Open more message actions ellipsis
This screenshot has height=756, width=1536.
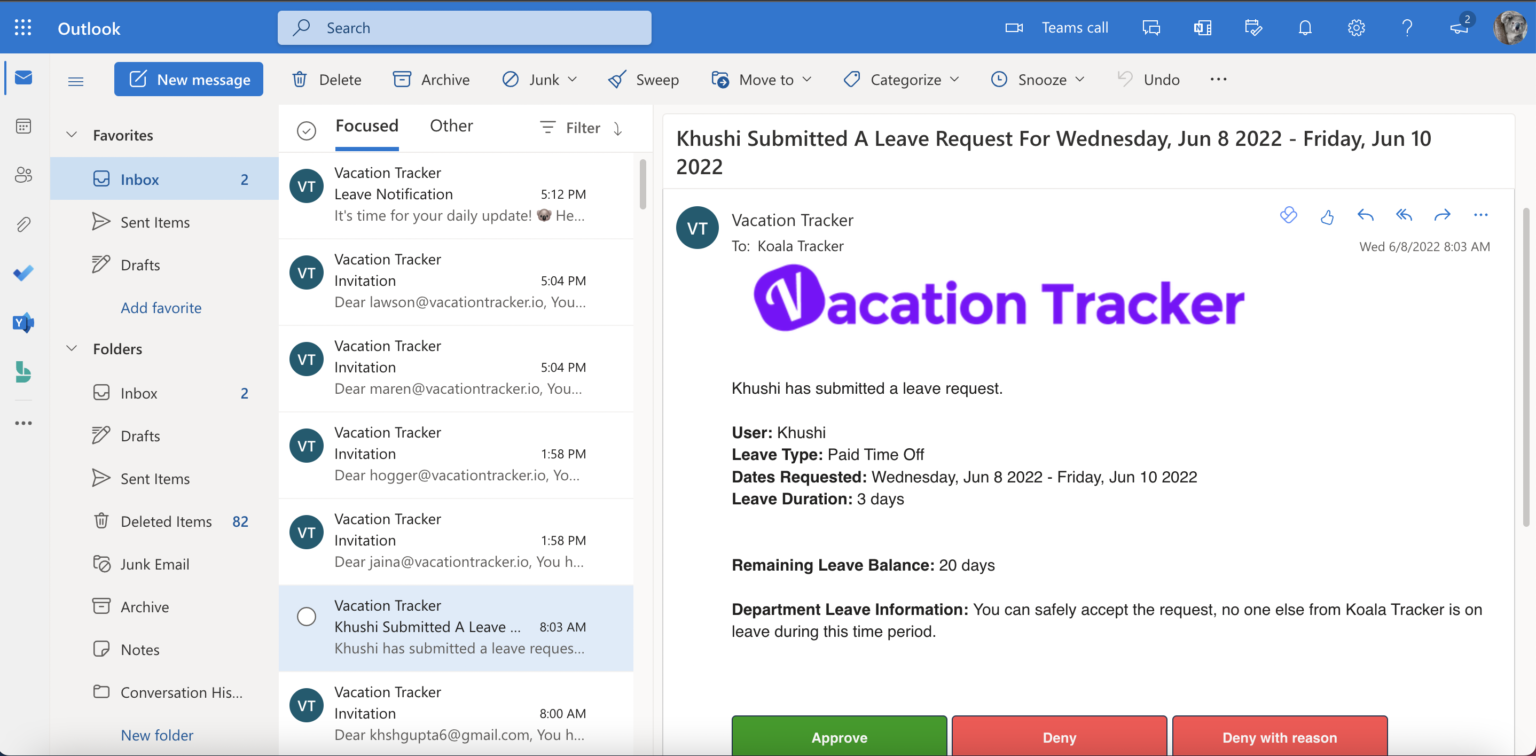point(1481,215)
